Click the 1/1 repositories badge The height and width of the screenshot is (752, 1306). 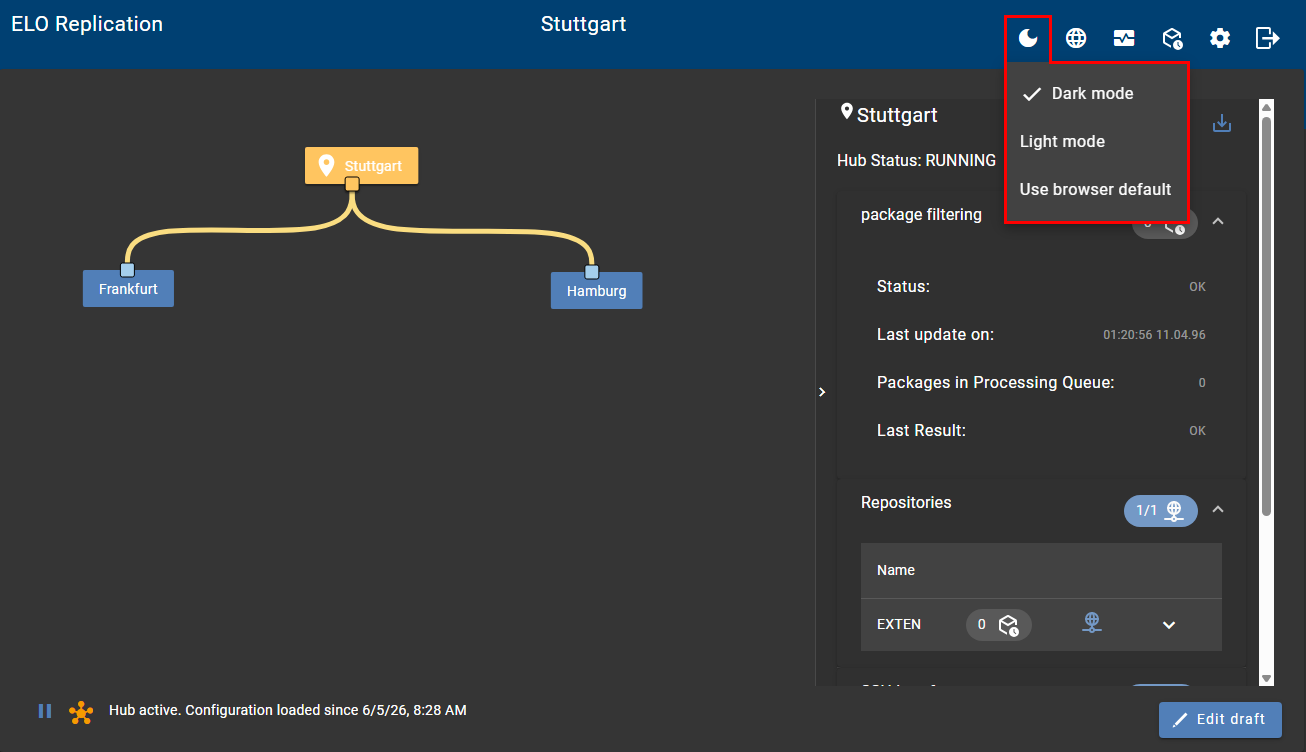tap(1161, 511)
